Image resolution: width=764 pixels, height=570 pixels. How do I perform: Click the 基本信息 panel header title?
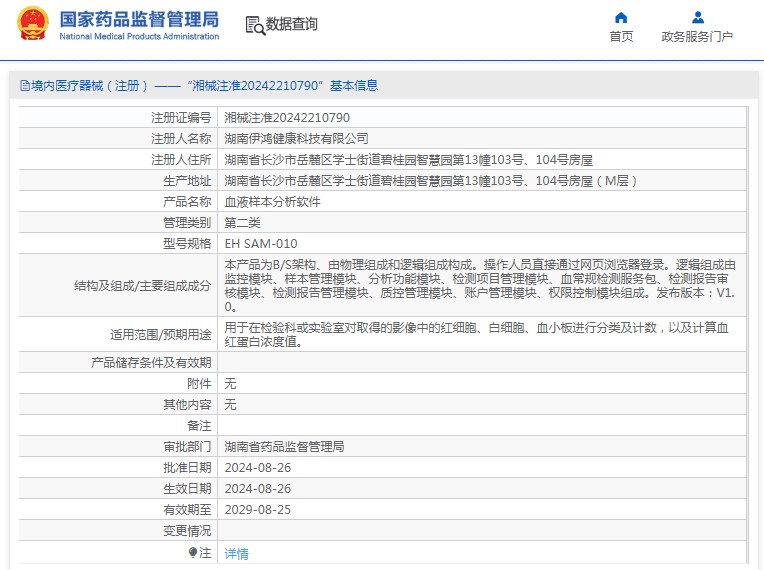click(198, 86)
